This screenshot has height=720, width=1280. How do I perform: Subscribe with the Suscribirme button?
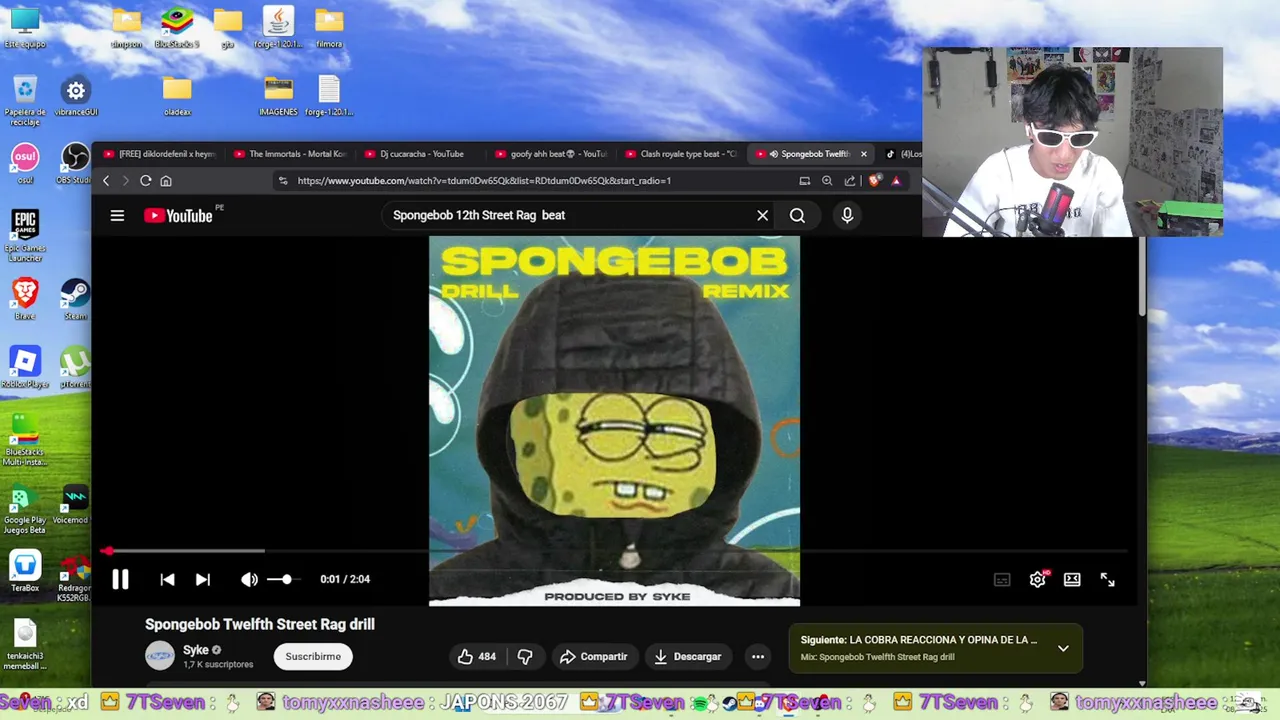pos(313,656)
